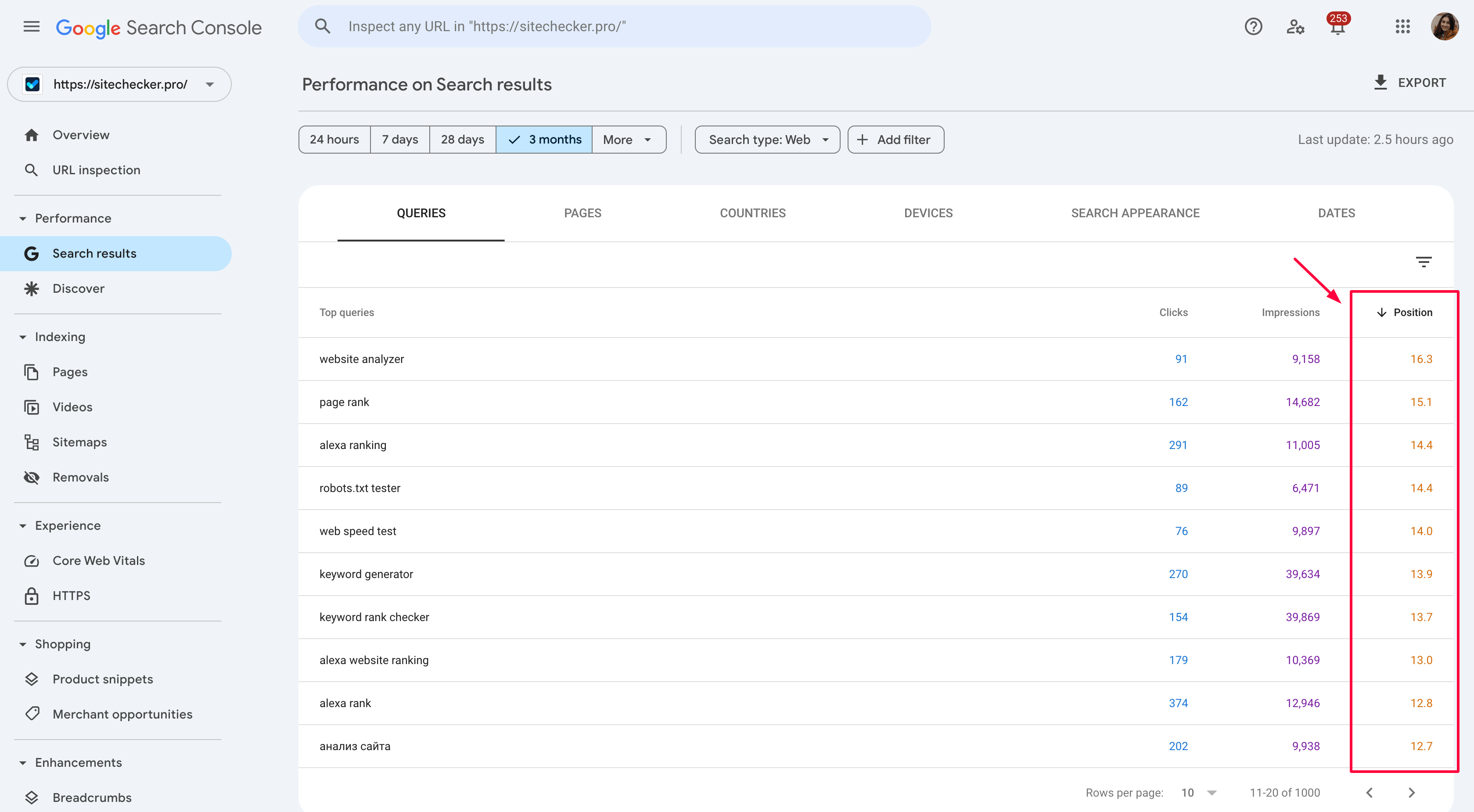Open the table filter rows icon

[1424, 262]
